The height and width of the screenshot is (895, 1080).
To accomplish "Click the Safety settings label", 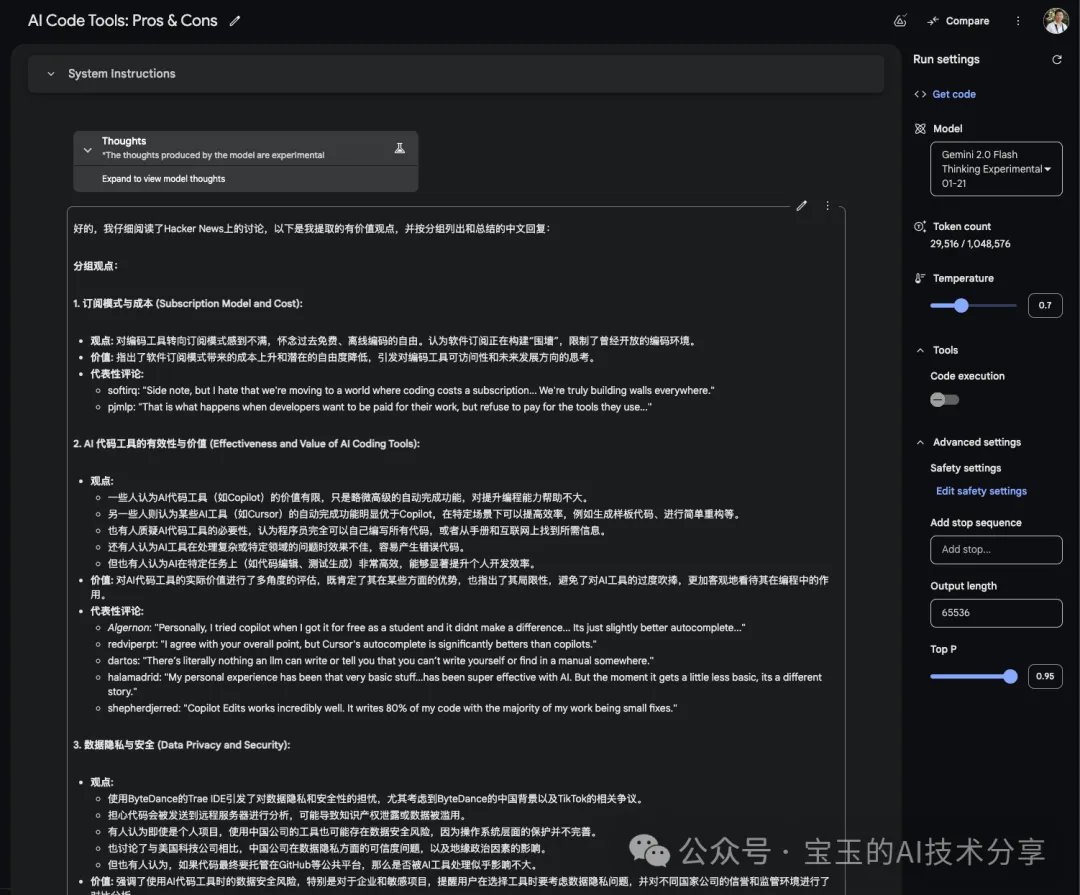I will [965, 469].
